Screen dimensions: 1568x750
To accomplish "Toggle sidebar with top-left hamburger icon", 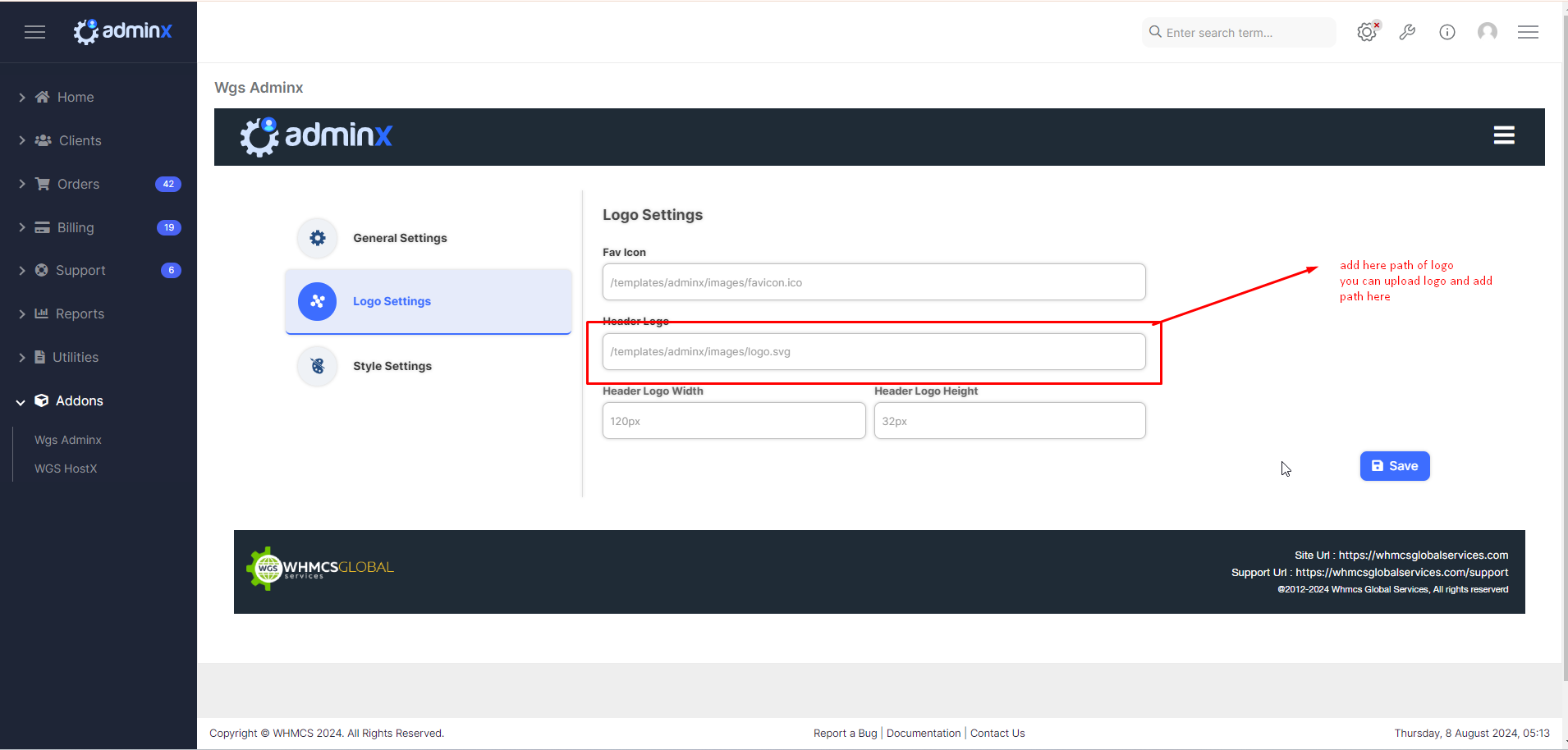I will click(x=34, y=32).
